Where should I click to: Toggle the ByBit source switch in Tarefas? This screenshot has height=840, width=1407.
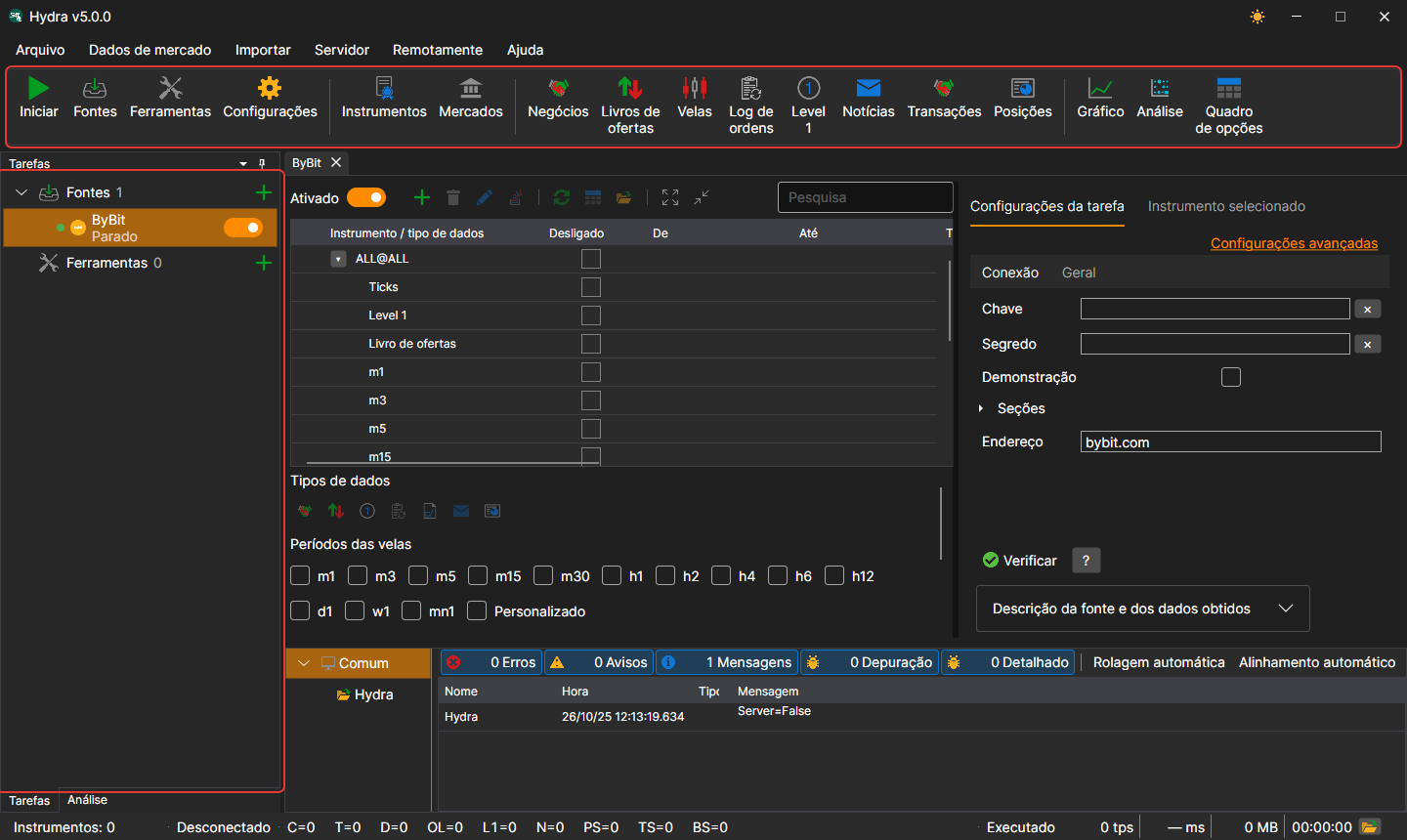[x=243, y=228]
